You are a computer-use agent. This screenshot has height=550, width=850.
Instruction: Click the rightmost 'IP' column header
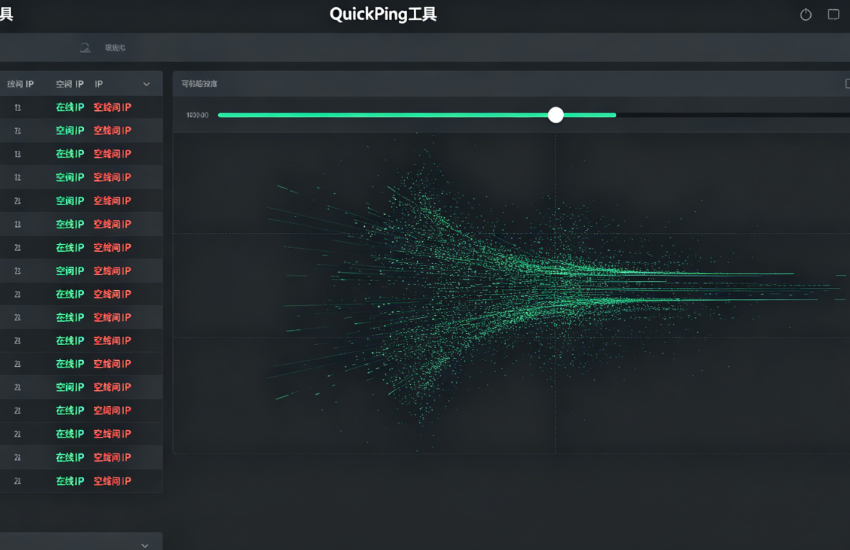(99, 84)
